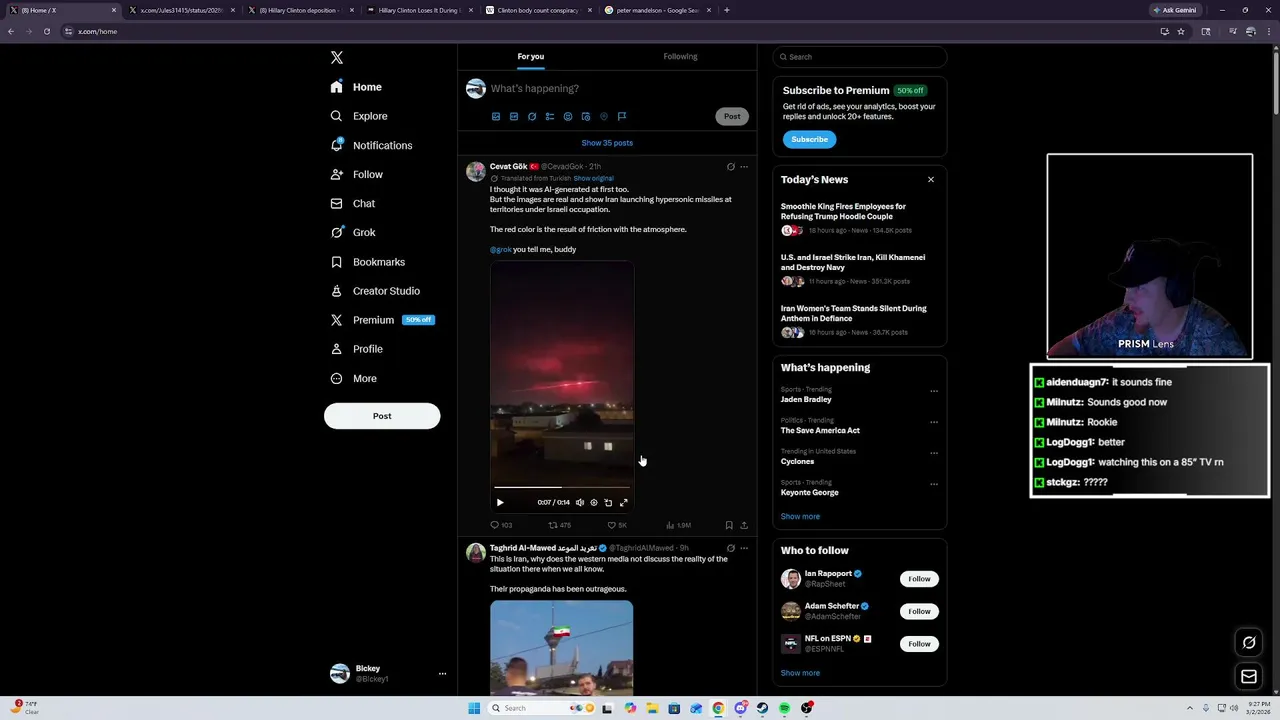Open Chat from the sidebar
Image resolution: width=1280 pixels, height=720 pixels.
click(x=353, y=203)
